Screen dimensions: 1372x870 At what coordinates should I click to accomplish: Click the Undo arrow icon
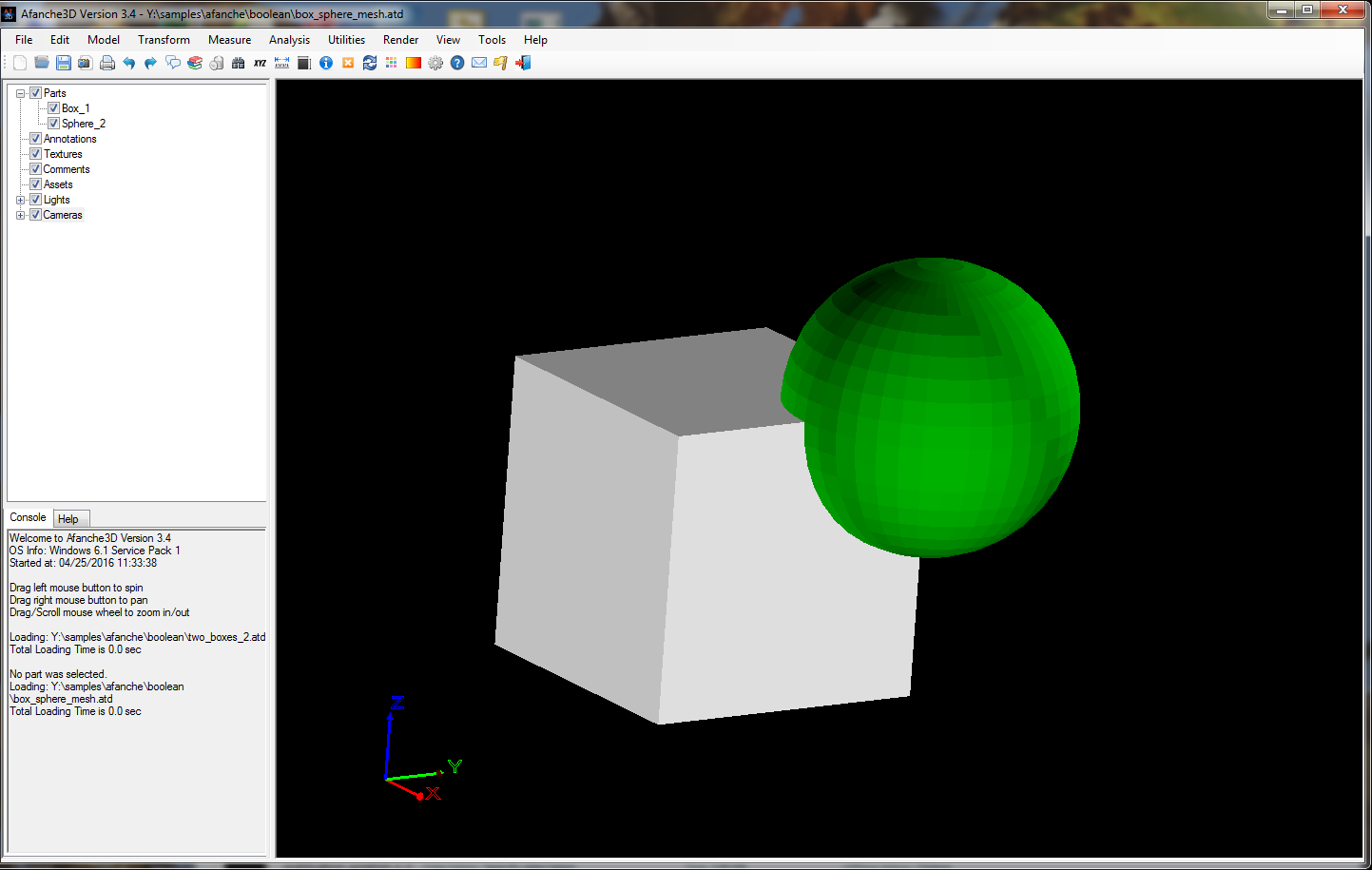[129, 63]
